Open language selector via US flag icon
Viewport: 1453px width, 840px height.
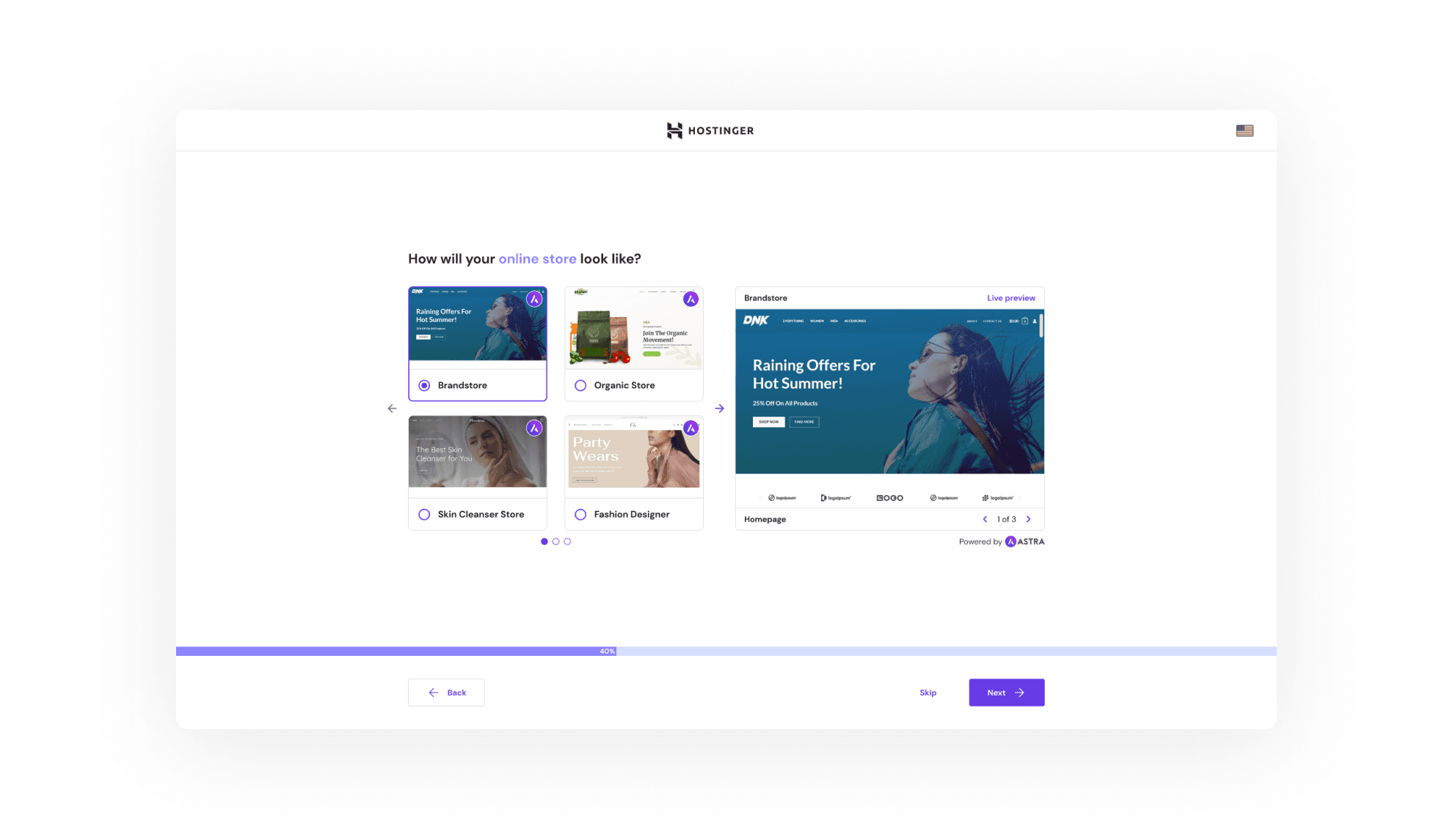pos(1244,131)
